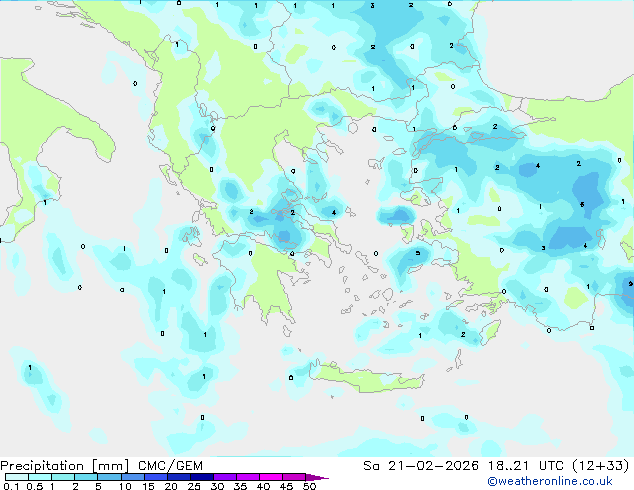This screenshot has height=490, width=634.
Task: Pick the 10–15 mm legend color swatch
Action: (x=133, y=477)
